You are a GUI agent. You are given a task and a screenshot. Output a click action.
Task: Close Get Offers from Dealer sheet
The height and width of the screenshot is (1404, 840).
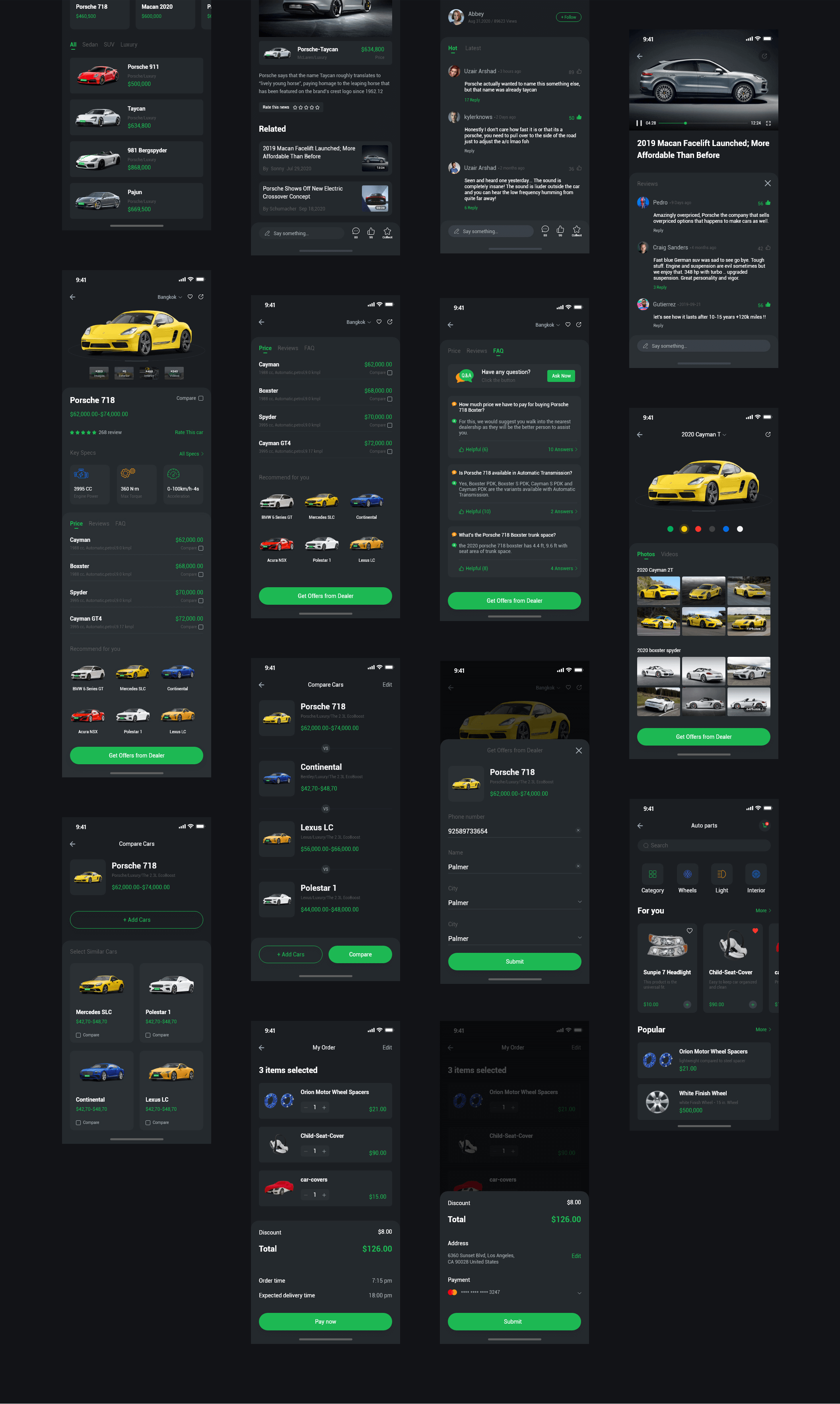click(x=578, y=750)
